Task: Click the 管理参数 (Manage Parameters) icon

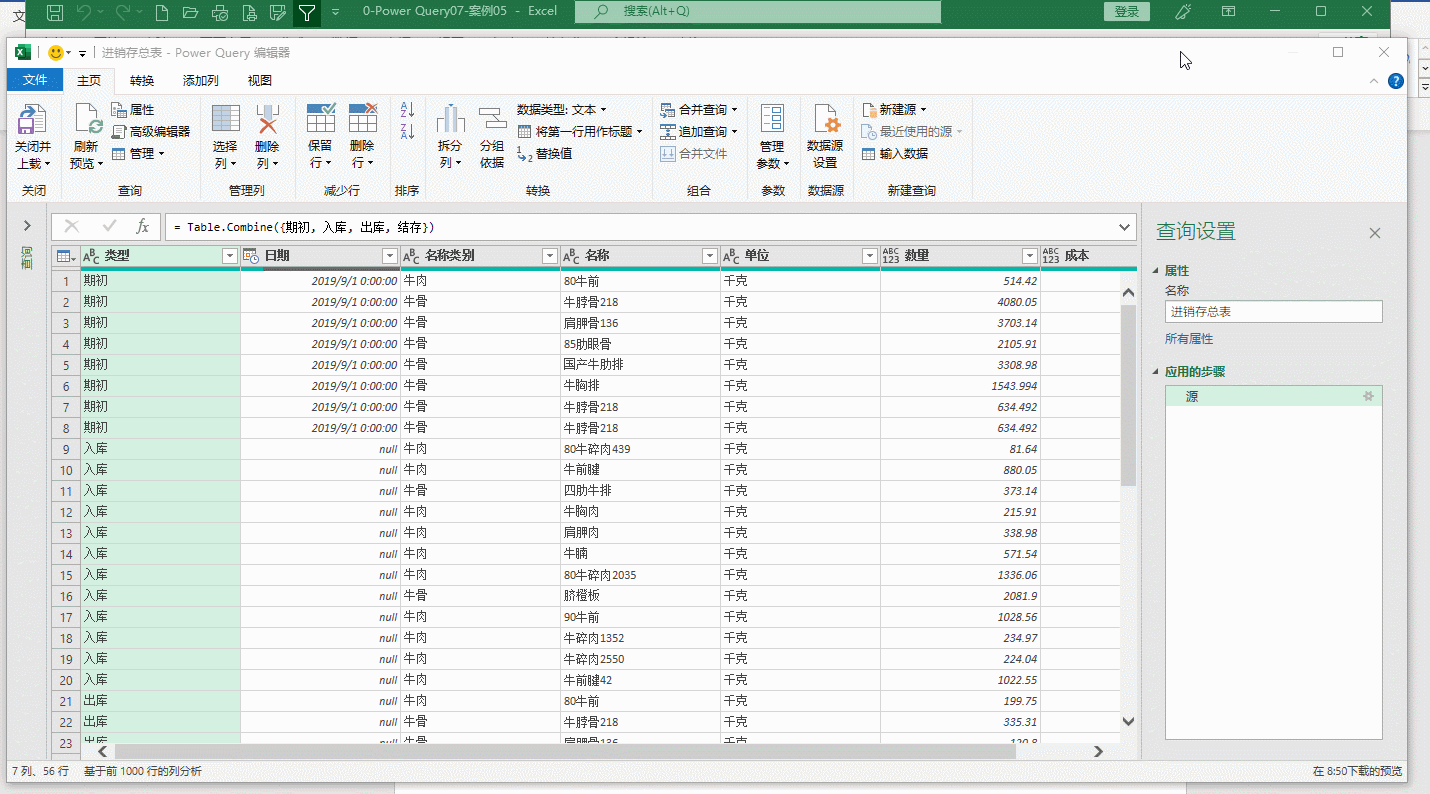Action: coord(772,118)
